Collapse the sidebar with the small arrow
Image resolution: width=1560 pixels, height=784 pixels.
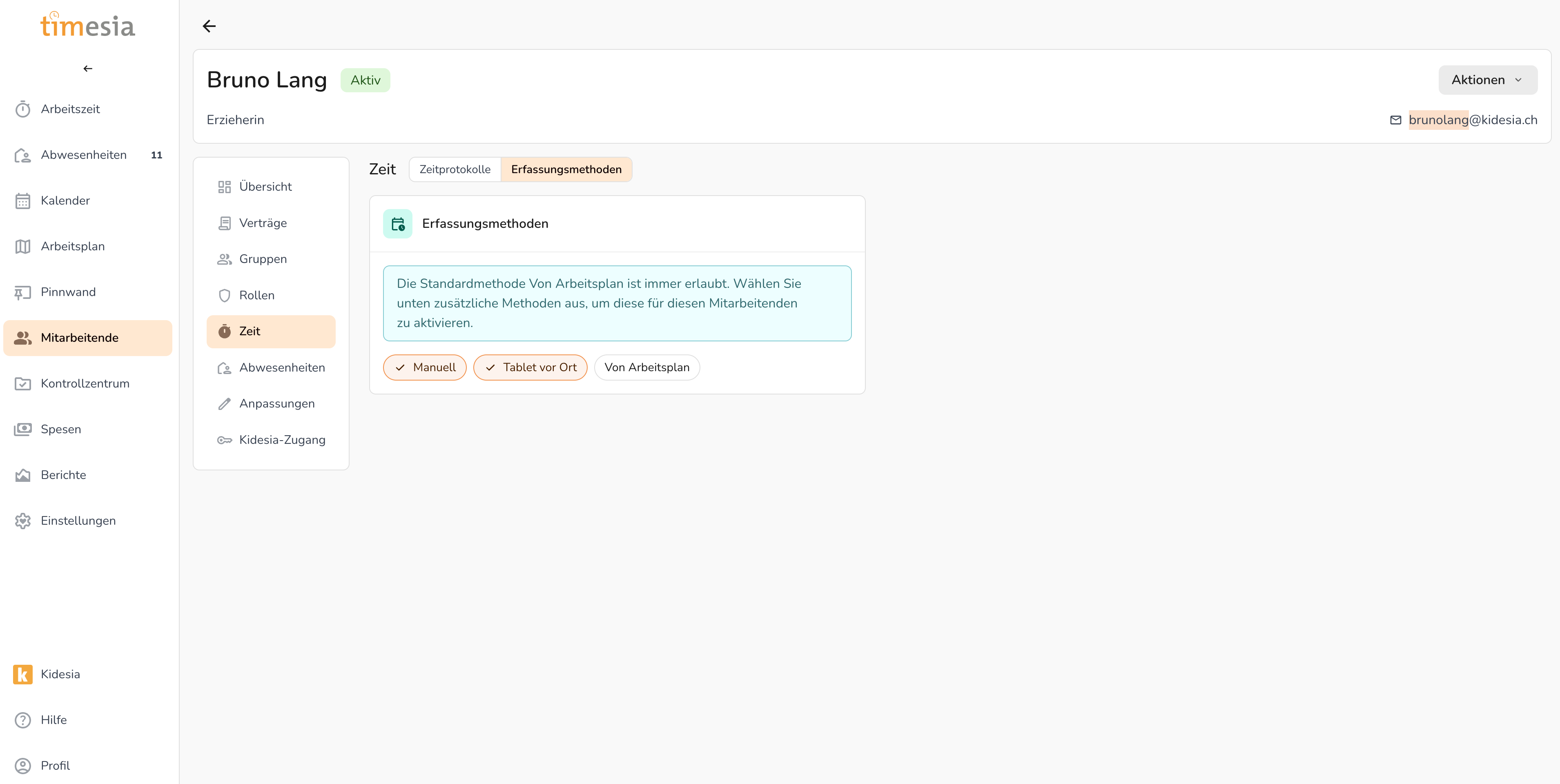pyautogui.click(x=88, y=69)
